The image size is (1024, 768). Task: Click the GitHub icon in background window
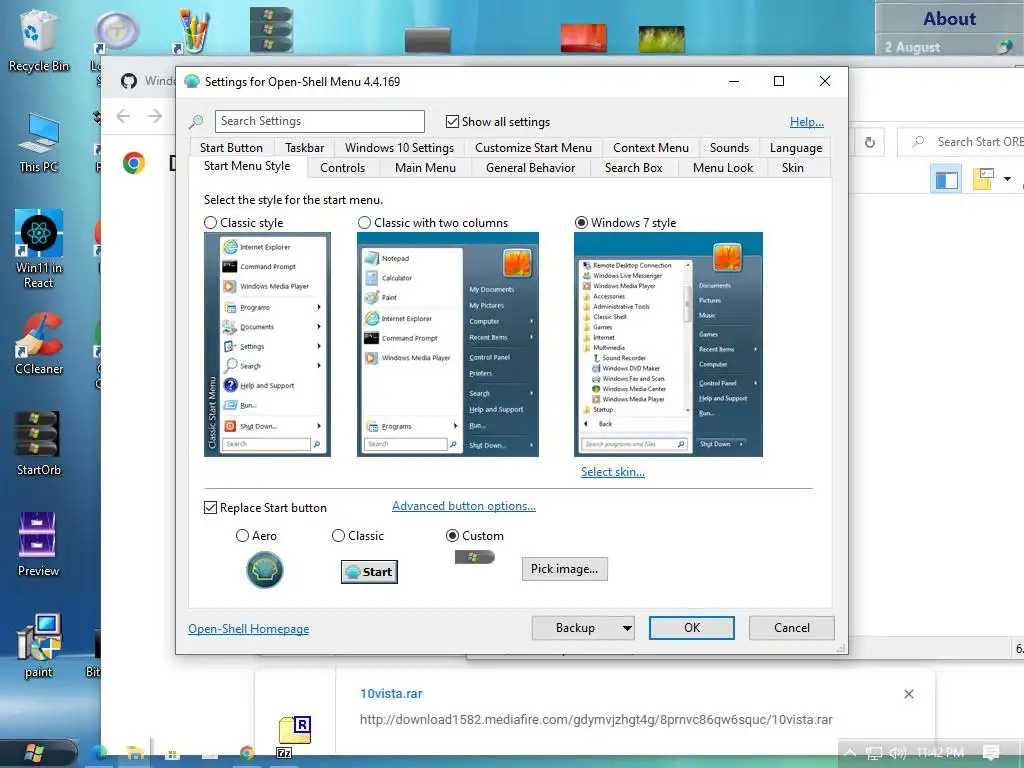pyautogui.click(x=129, y=81)
